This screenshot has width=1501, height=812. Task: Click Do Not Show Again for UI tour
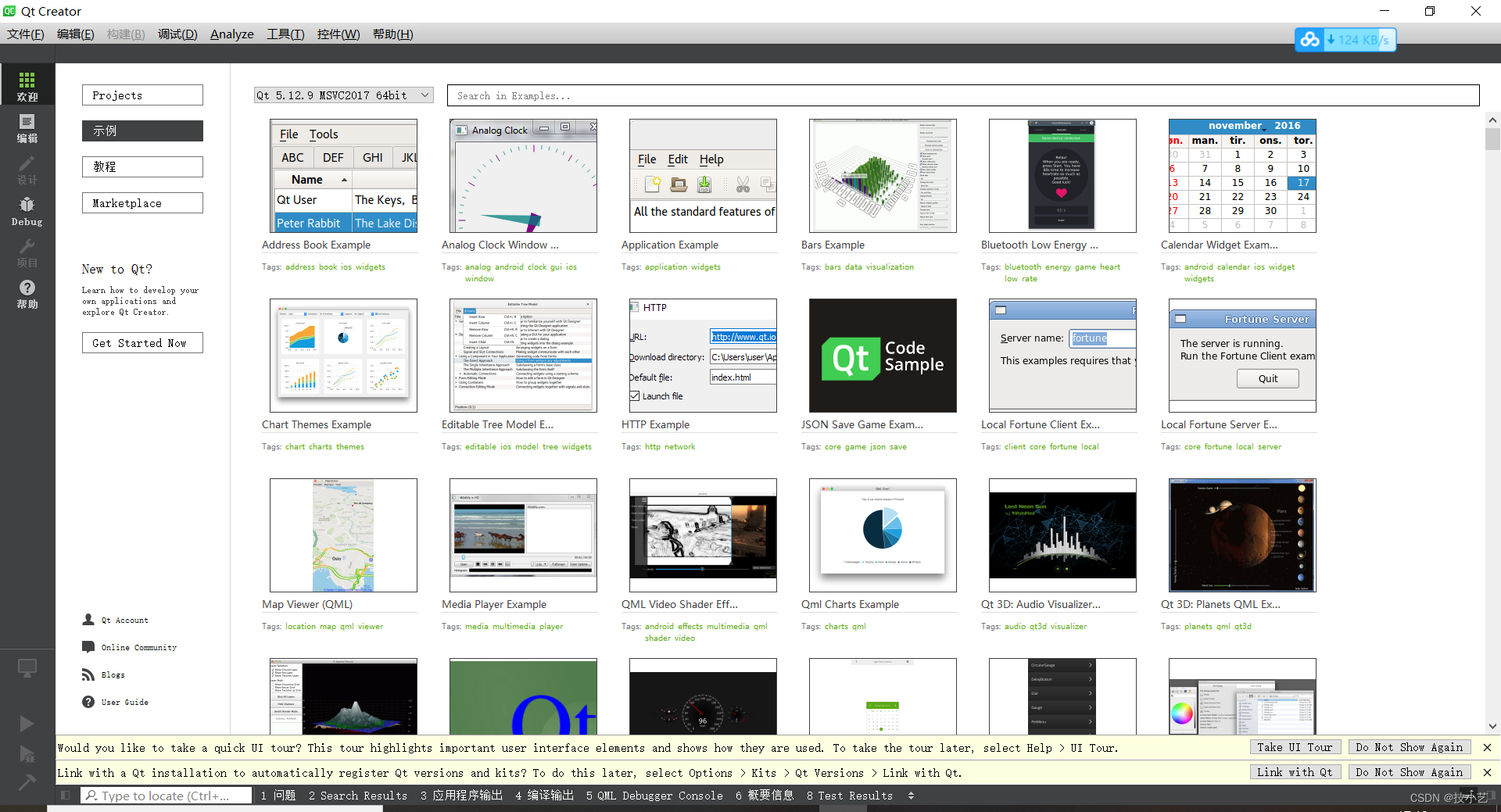(x=1410, y=748)
